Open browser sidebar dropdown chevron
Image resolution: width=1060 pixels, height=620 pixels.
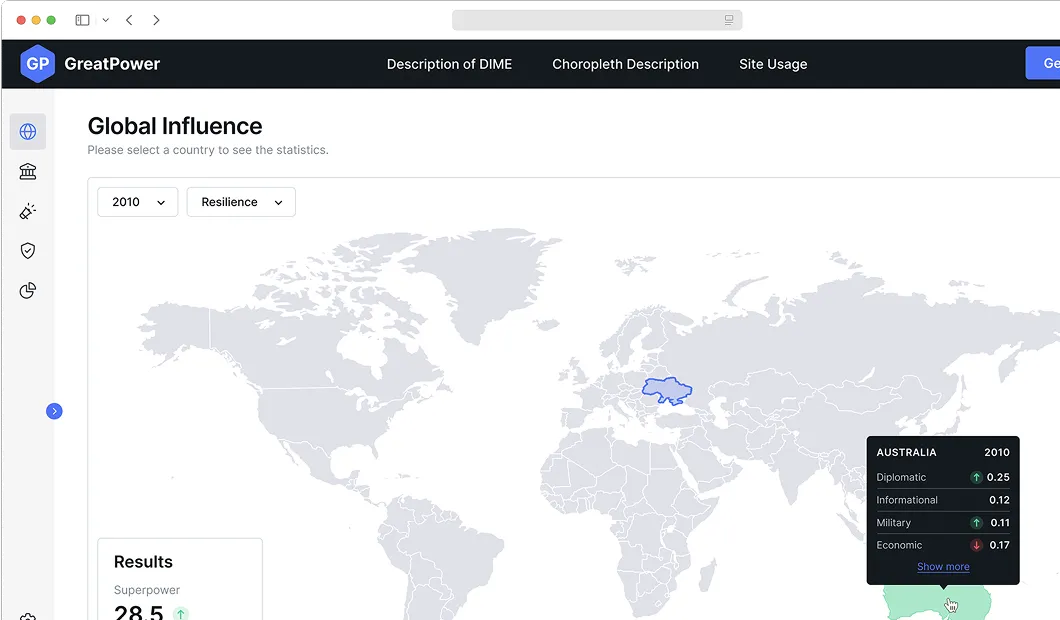click(105, 20)
